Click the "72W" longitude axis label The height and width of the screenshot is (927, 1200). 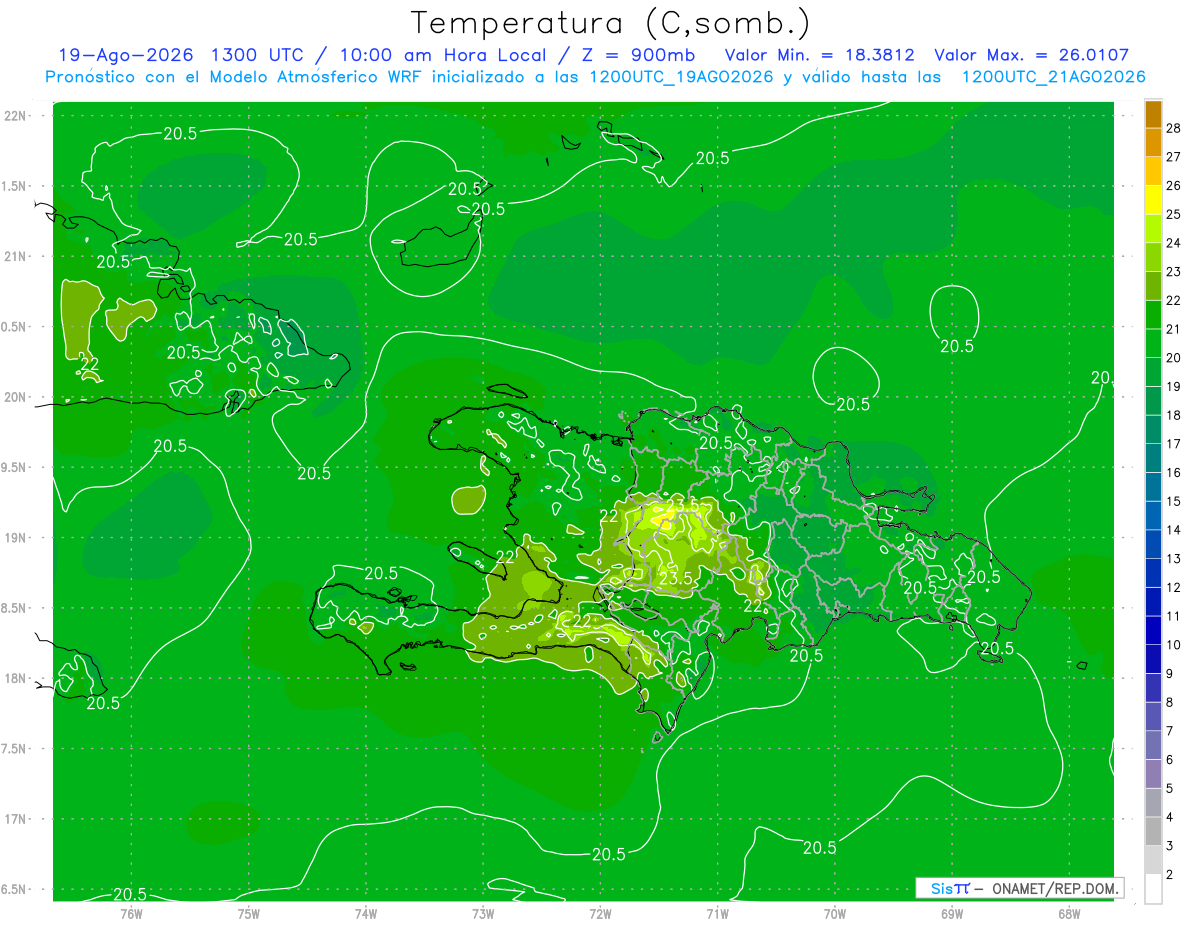point(600,913)
